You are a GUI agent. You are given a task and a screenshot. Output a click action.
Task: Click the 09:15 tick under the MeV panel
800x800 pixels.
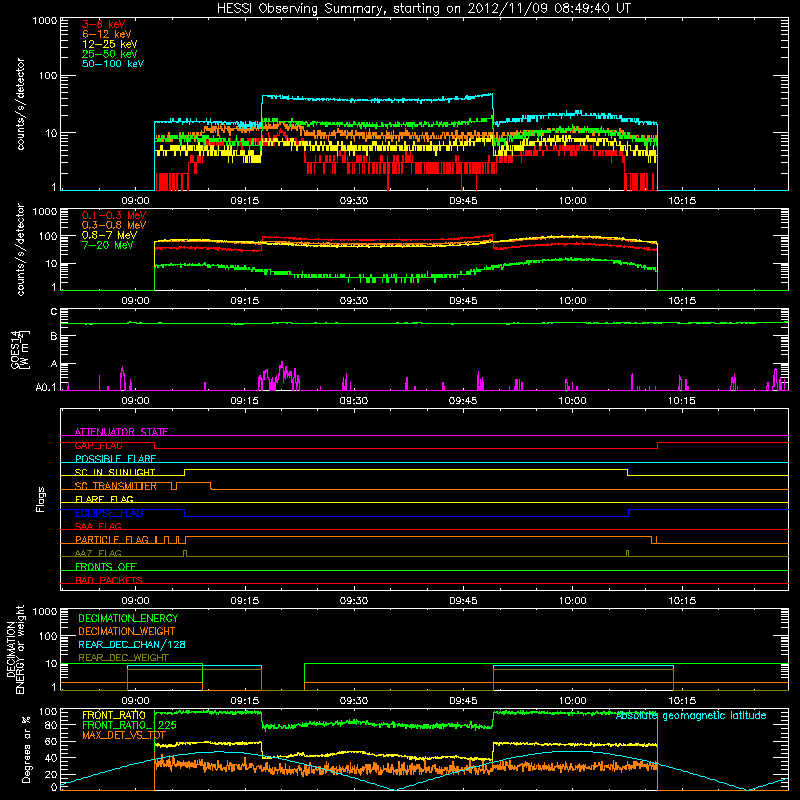(244, 301)
